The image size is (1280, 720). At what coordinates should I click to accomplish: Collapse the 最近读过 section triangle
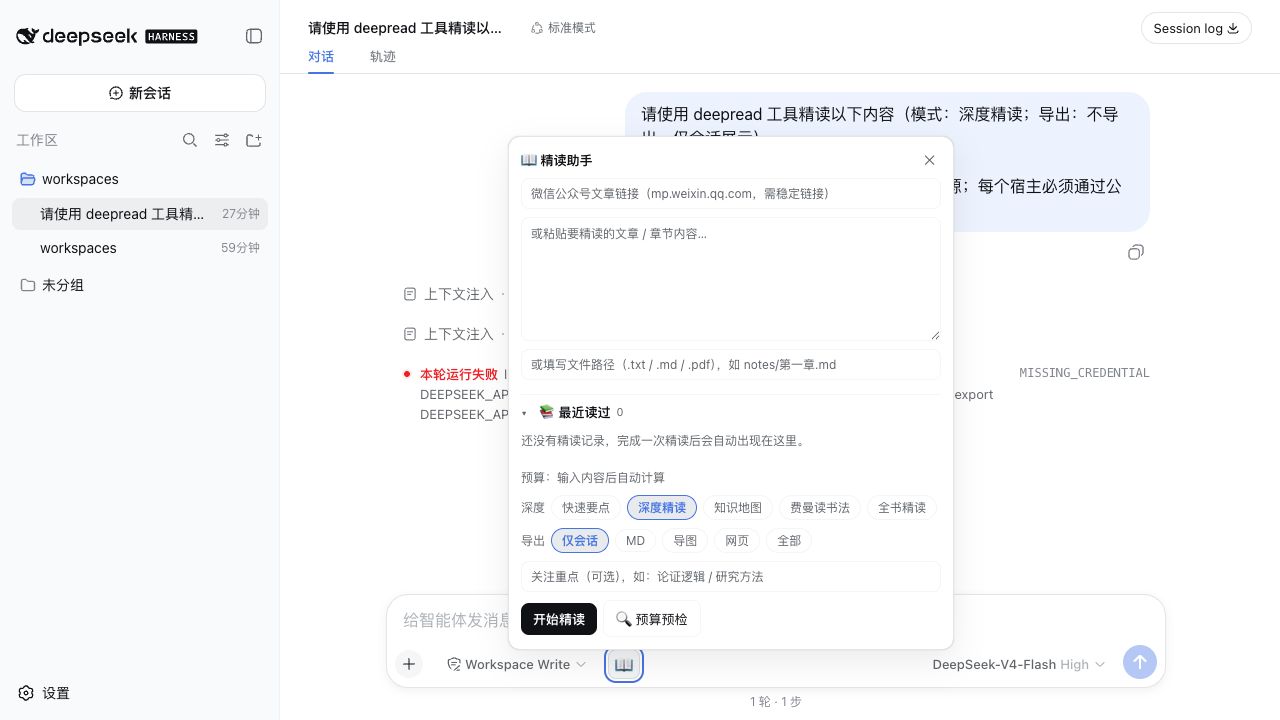pyautogui.click(x=524, y=413)
